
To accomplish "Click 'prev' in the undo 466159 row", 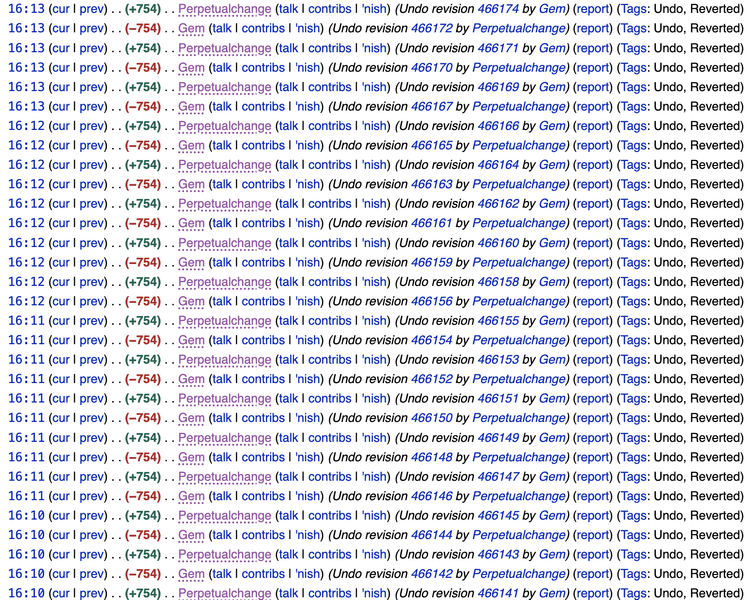I will (x=91, y=262).
